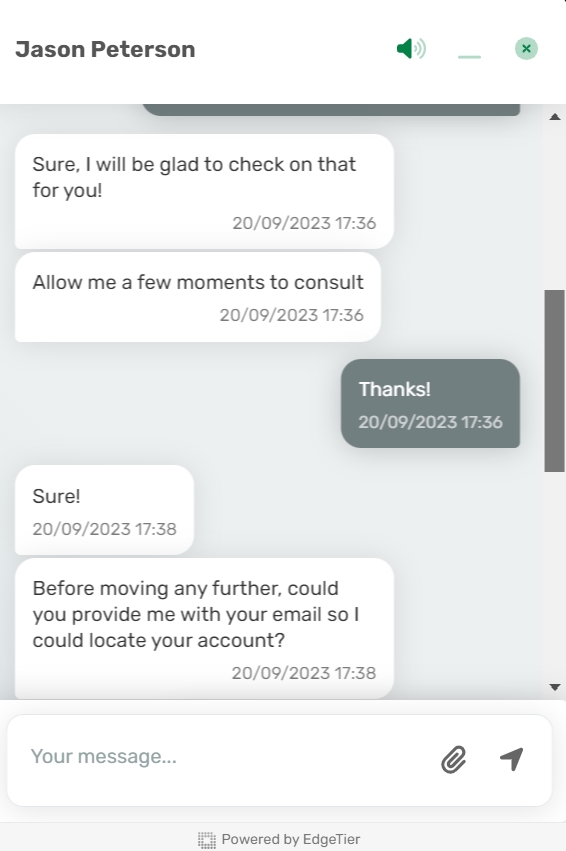Select the 'Thanks!' sent message bubble

click(430, 403)
